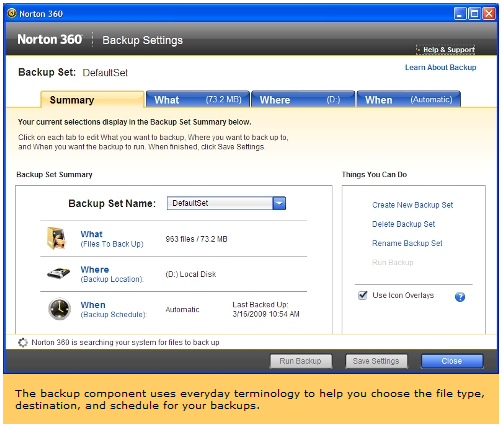Click the 'Automatic' schedule value
Image resolution: width=502 pixels, height=427 pixels.
point(182,309)
